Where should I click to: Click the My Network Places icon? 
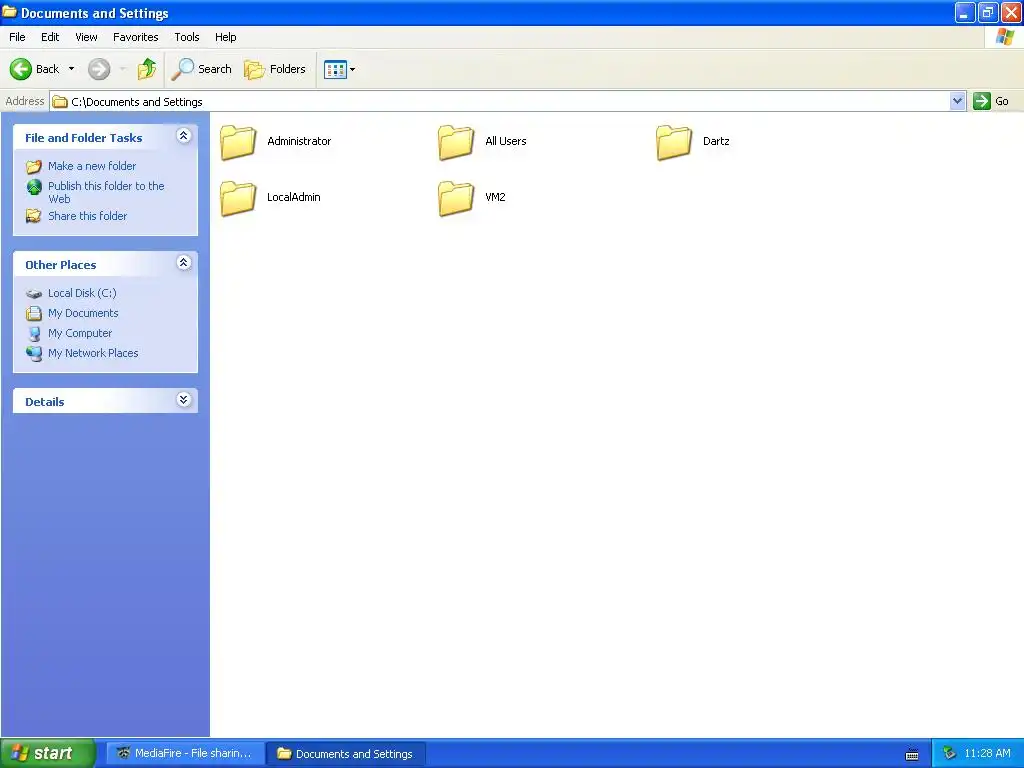pyautogui.click(x=34, y=353)
